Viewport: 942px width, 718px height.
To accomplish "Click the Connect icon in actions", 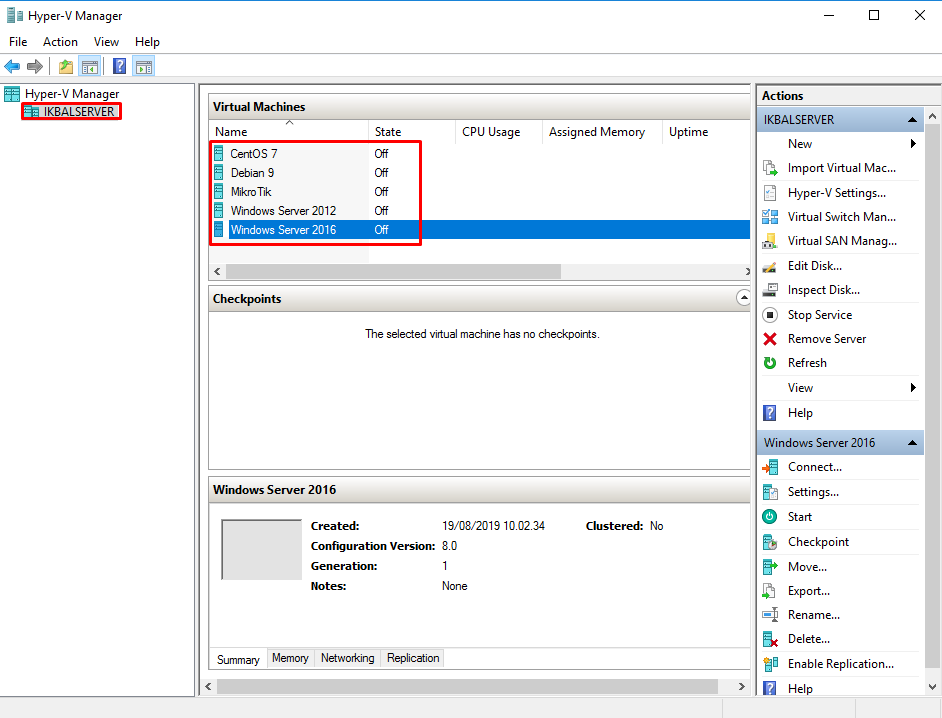I will (770, 467).
